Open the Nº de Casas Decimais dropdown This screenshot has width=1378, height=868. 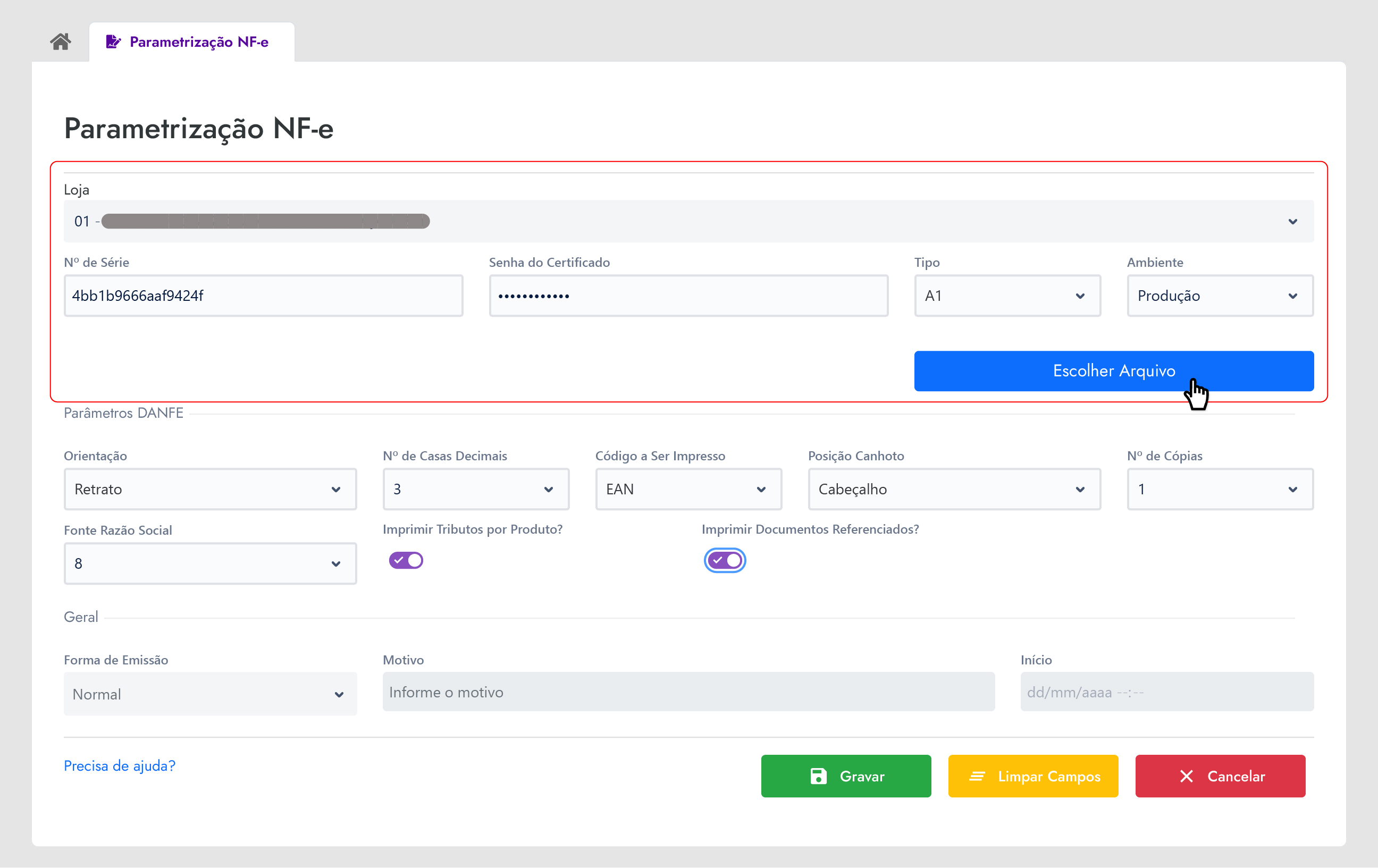tap(475, 489)
